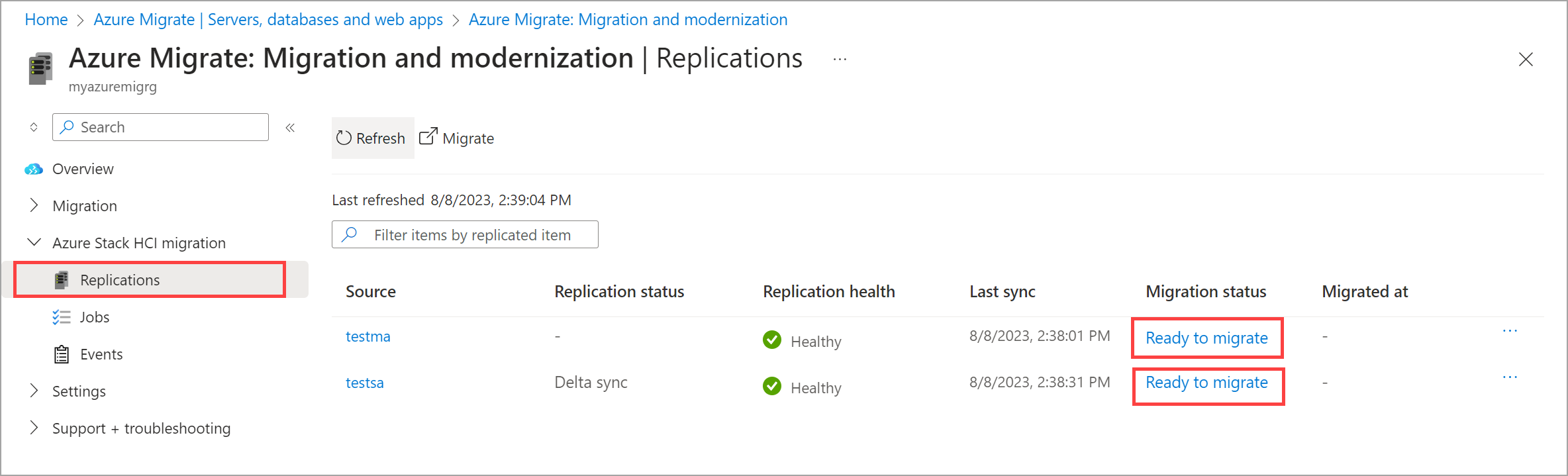Close the Replications blade
The width and height of the screenshot is (1568, 476).
click(x=1526, y=60)
